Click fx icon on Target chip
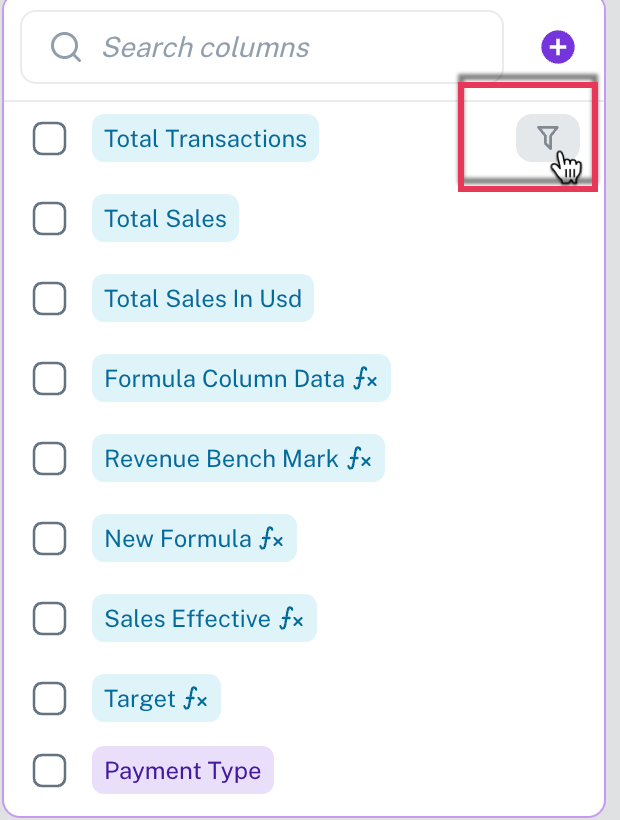Screen dimensions: 620x820 (x=196, y=698)
